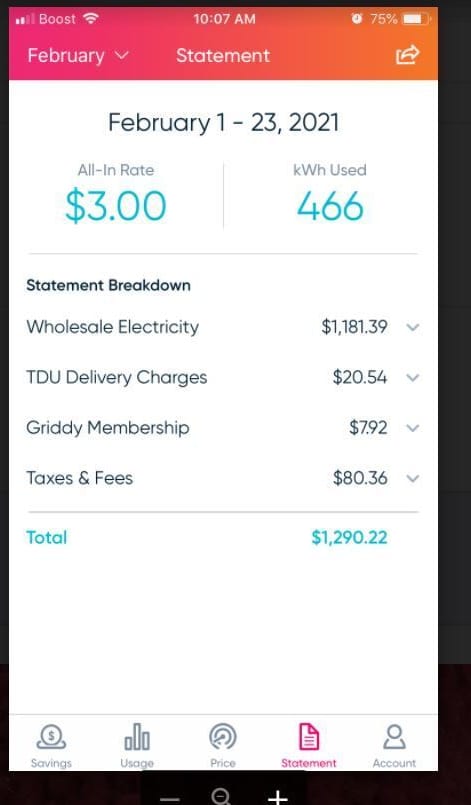The height and width of the screenshot is (805, 471).
Task: Expand Wholesale Electricity chevron
Action: point(413,327)
